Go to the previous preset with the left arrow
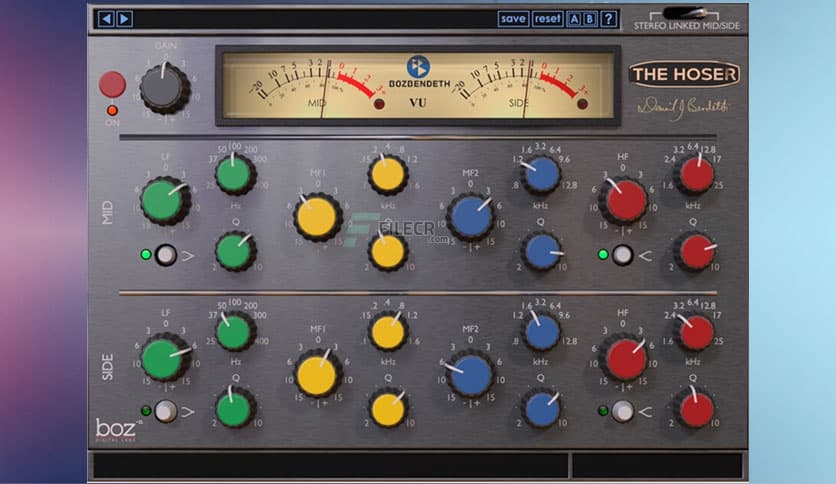The width and height of the screenshot is (836, 484). pos(106,19)
